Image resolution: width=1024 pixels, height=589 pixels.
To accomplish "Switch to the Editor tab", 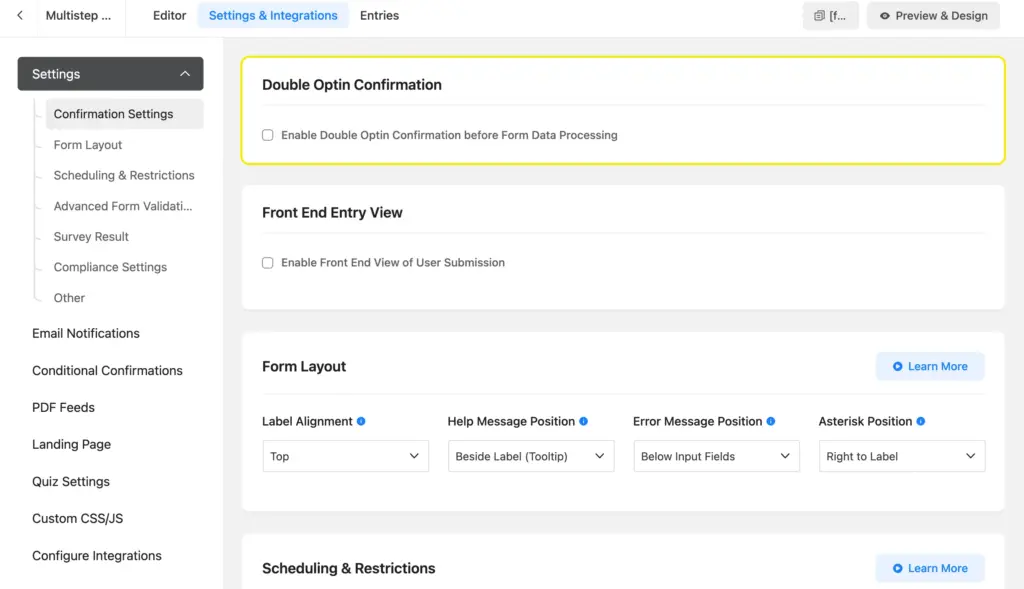I will [x=170, y=16].
